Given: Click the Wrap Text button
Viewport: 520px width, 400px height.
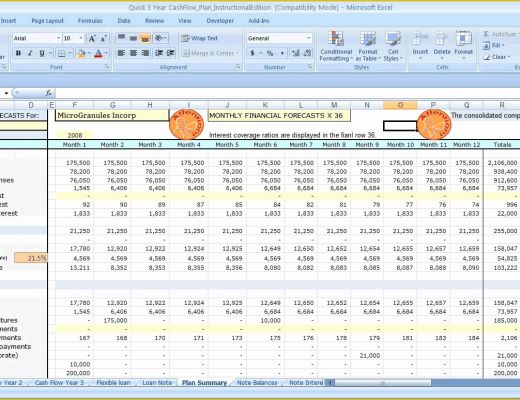Looking at the screenshot, I should click(199, 38).
